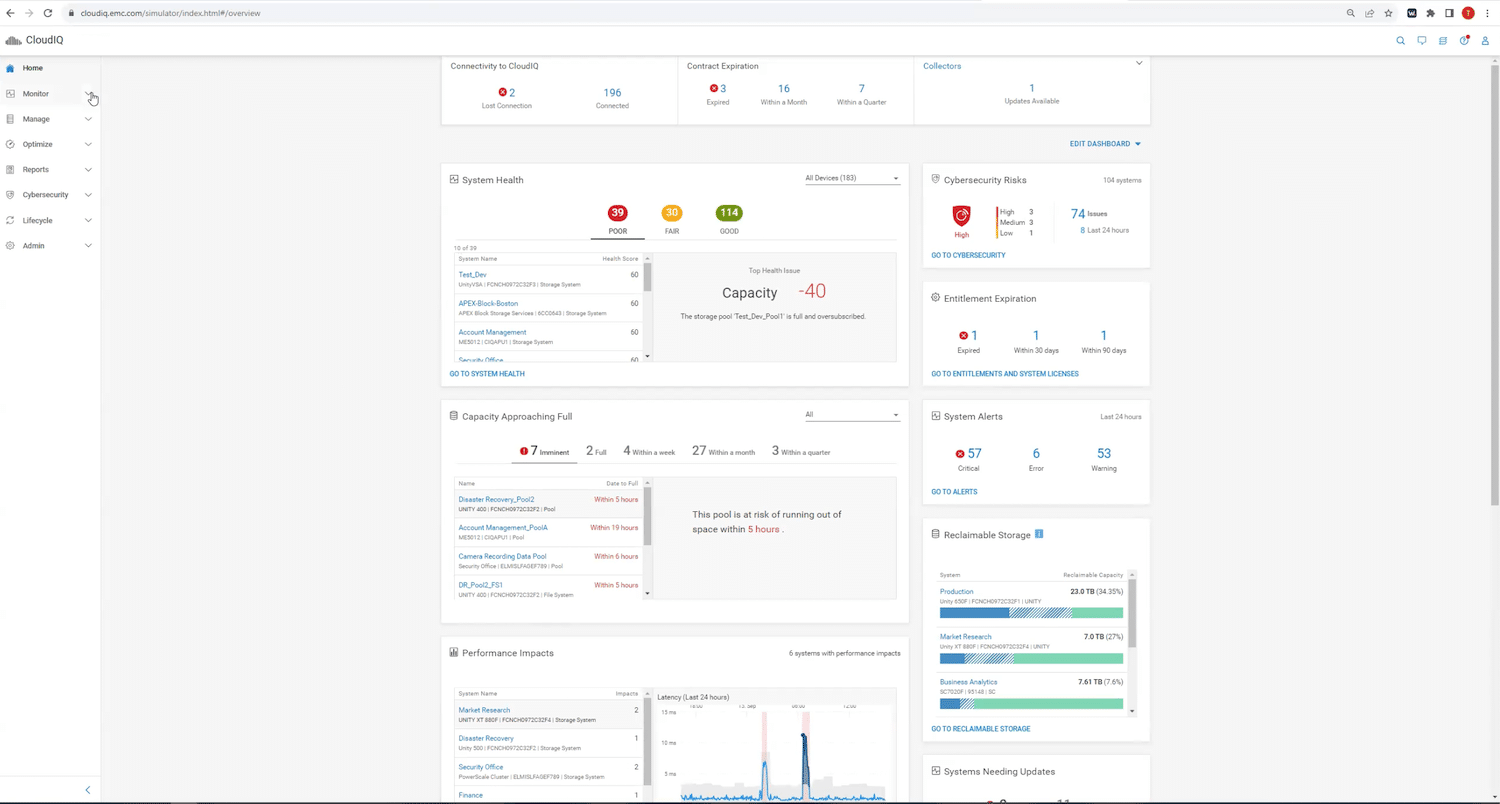
Task: Open the feedback chat bubble icon
Action: (1421, 41)
